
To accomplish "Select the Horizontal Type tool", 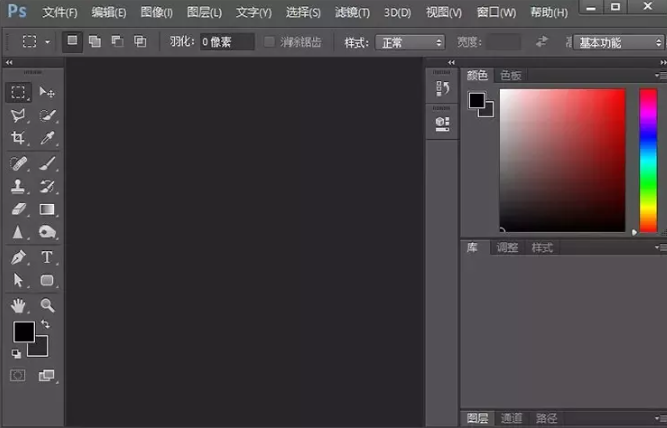I will pyautogui.click(x=47, y=258).
